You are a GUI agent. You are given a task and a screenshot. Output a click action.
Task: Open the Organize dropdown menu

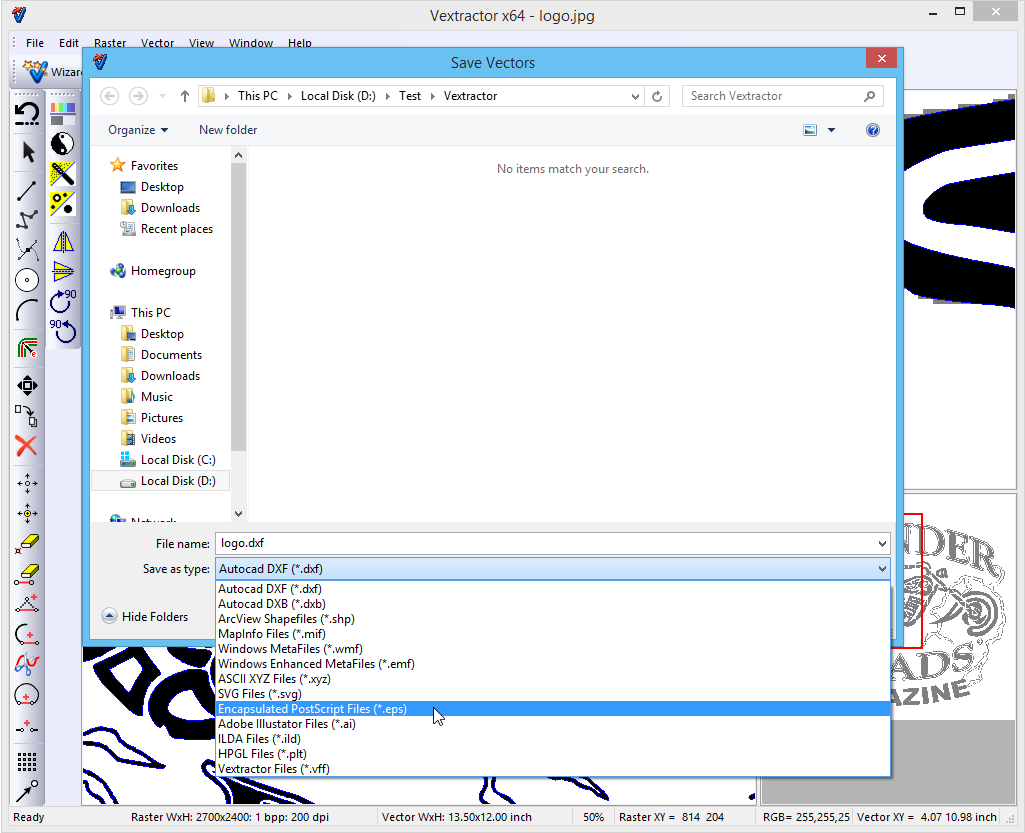coord(138,130)
